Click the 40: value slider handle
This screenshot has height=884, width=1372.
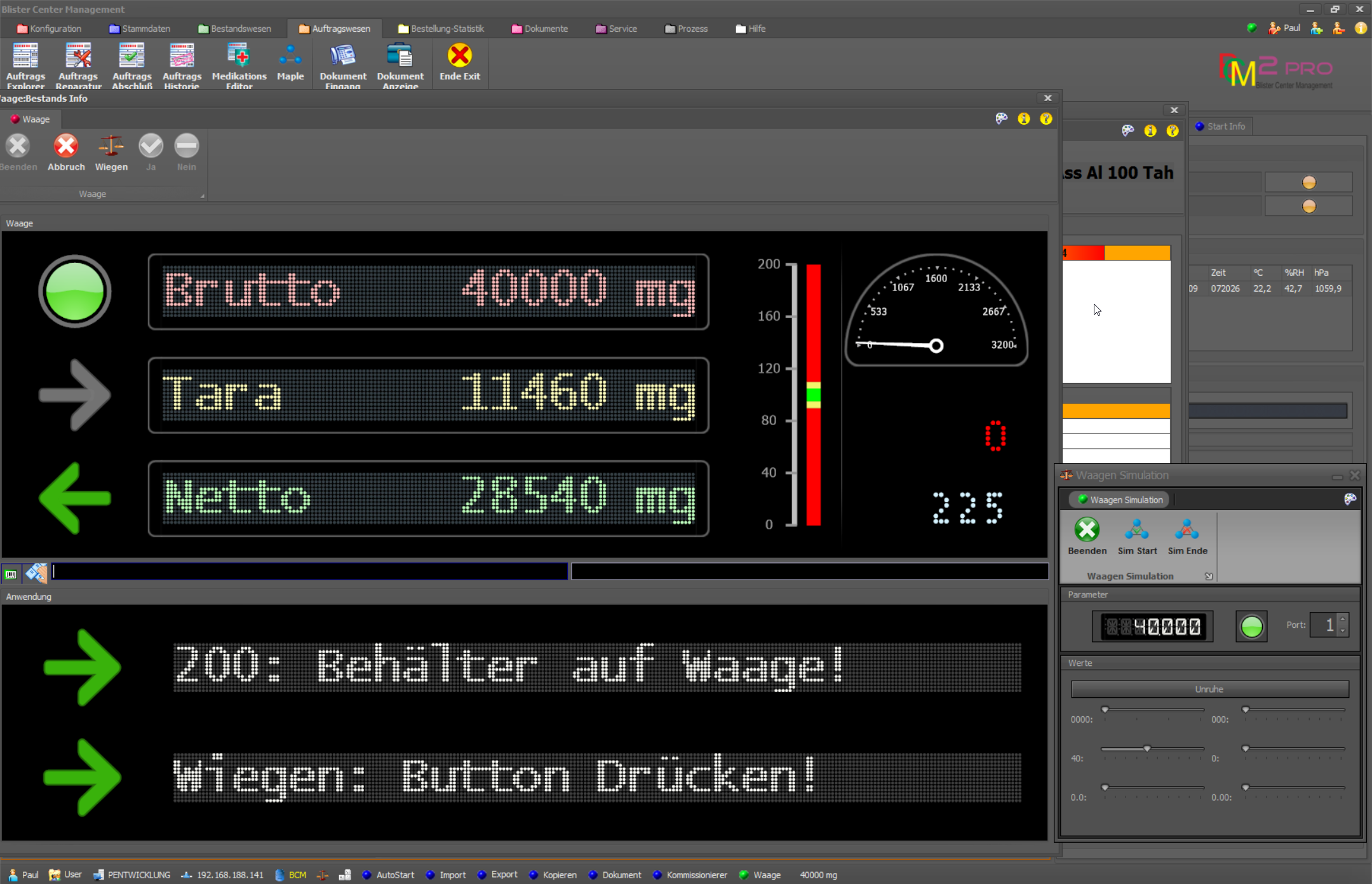coord(1147,749)
